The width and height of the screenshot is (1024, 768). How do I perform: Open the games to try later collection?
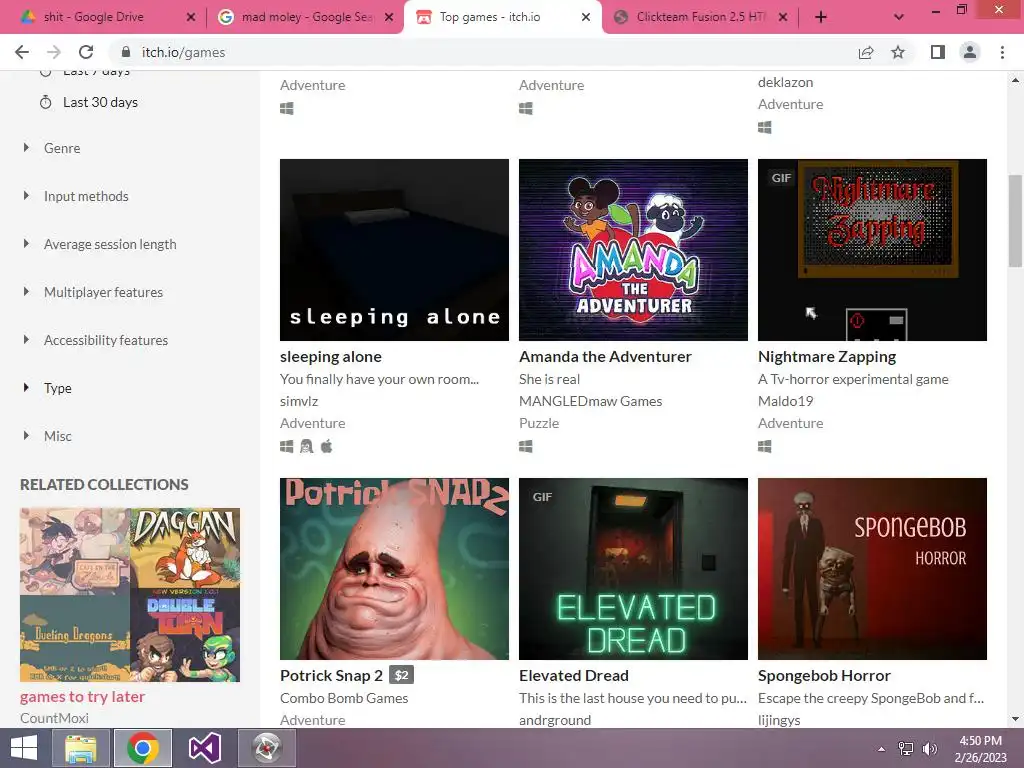click(x=82, y=697)
